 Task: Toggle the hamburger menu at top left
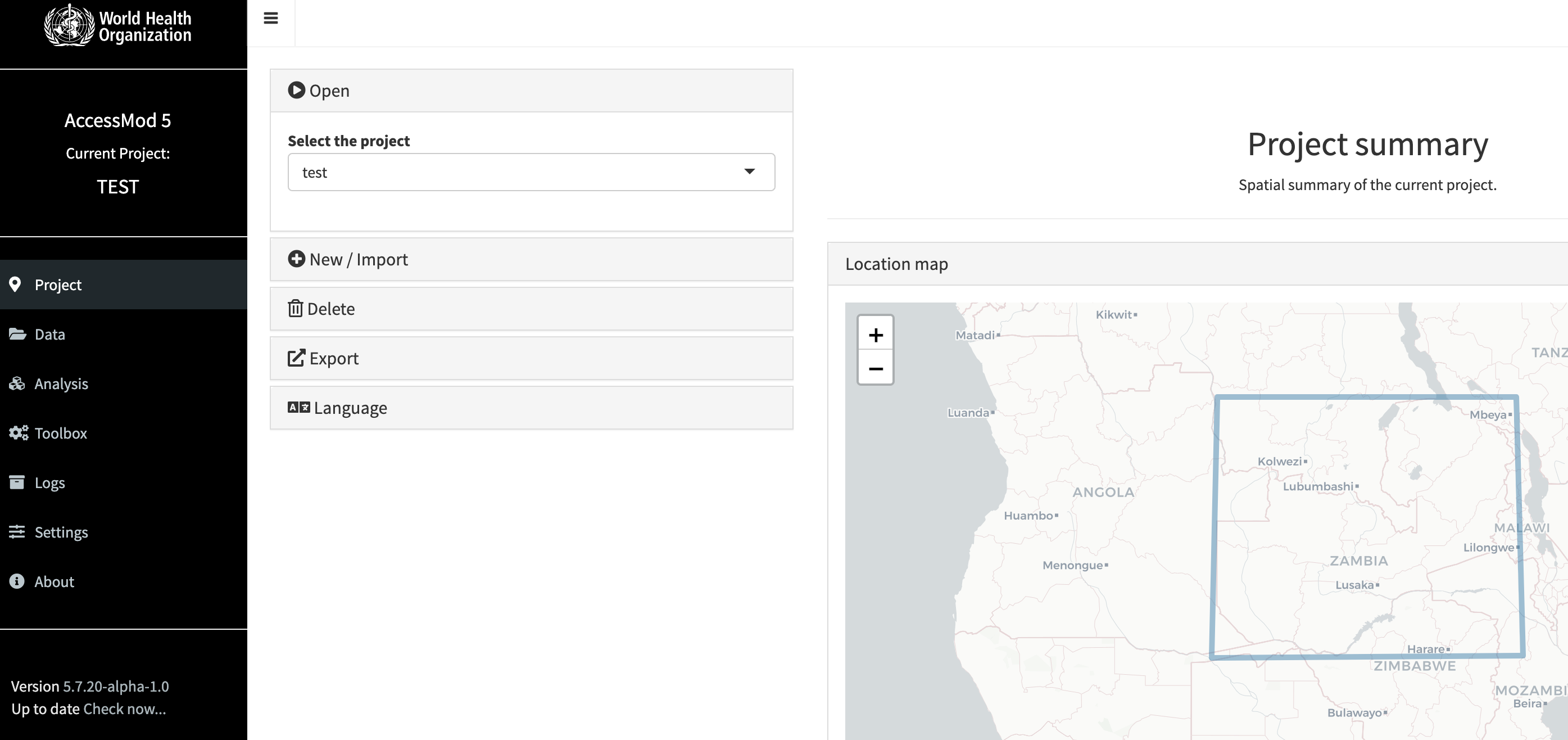pos(270,18)
